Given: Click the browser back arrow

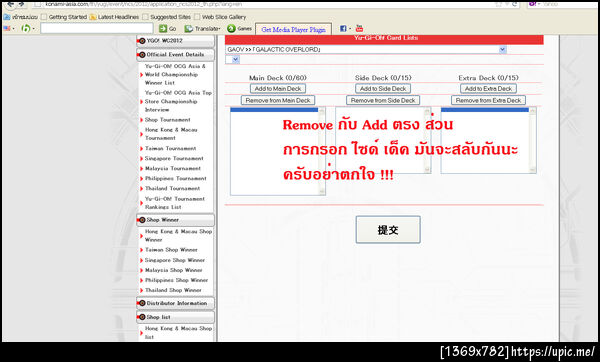Looking at the screenshot, I should pyautogui.click(x=10, y=4).
